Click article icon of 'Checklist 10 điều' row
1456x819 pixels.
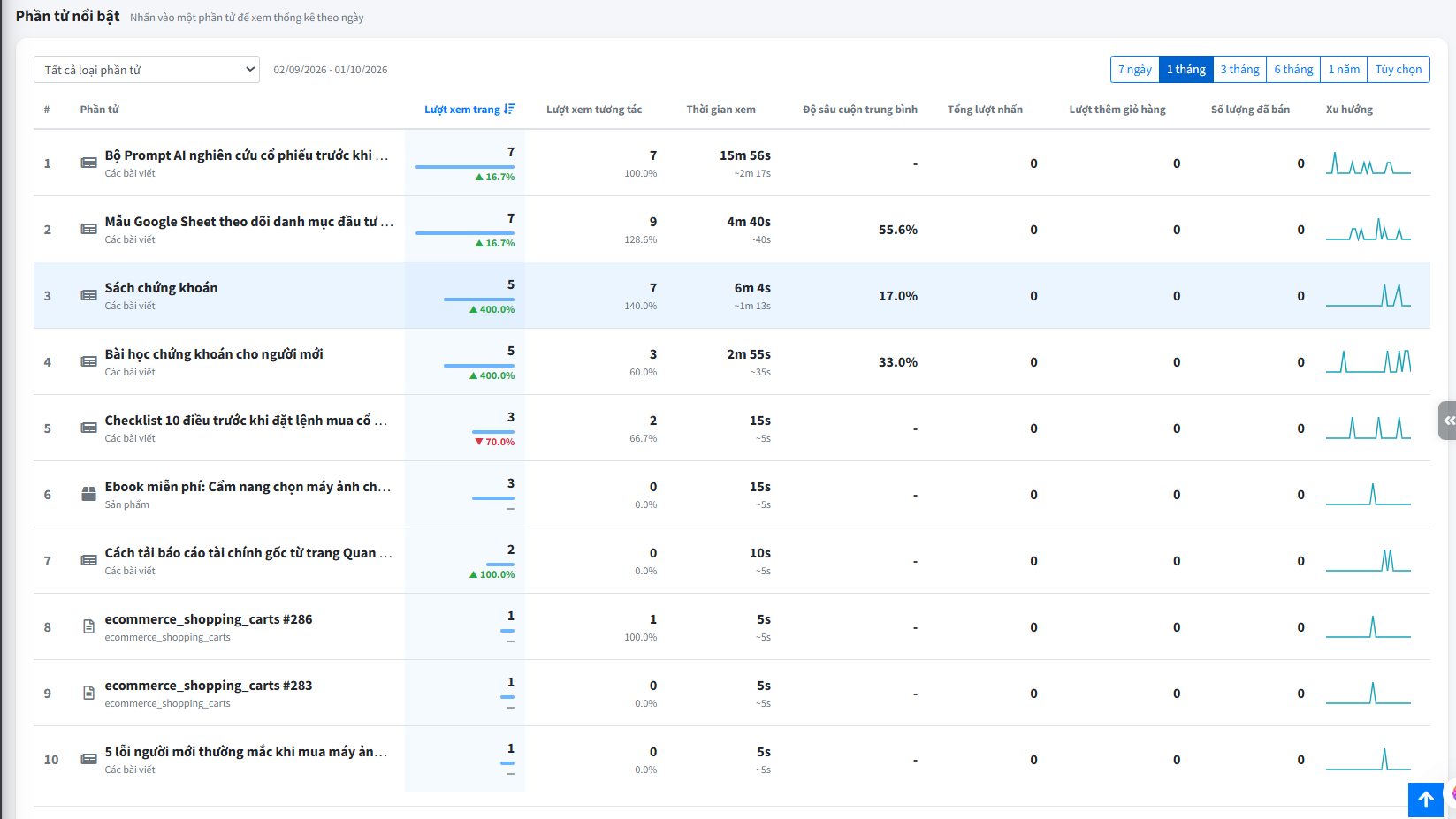(x=88, y=428)
